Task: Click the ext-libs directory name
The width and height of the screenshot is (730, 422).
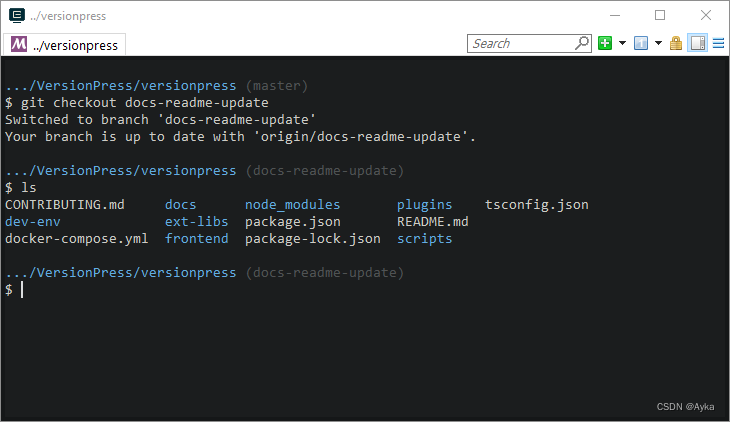Action: (x=196, y=221)
